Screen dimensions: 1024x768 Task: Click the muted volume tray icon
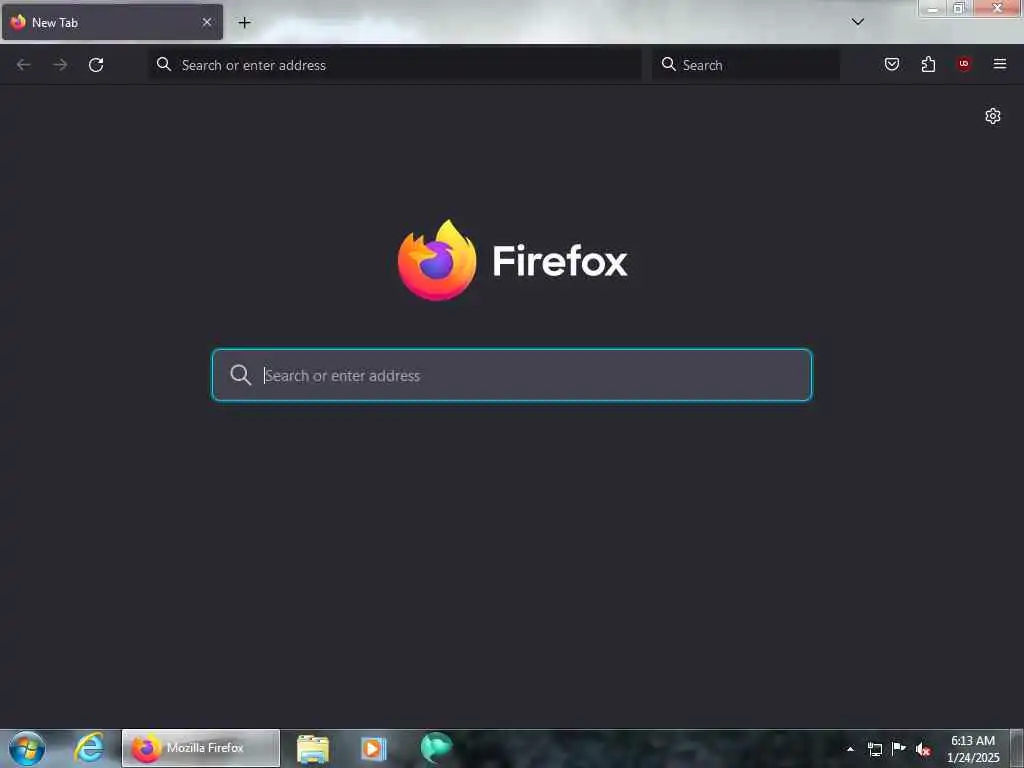923,749
